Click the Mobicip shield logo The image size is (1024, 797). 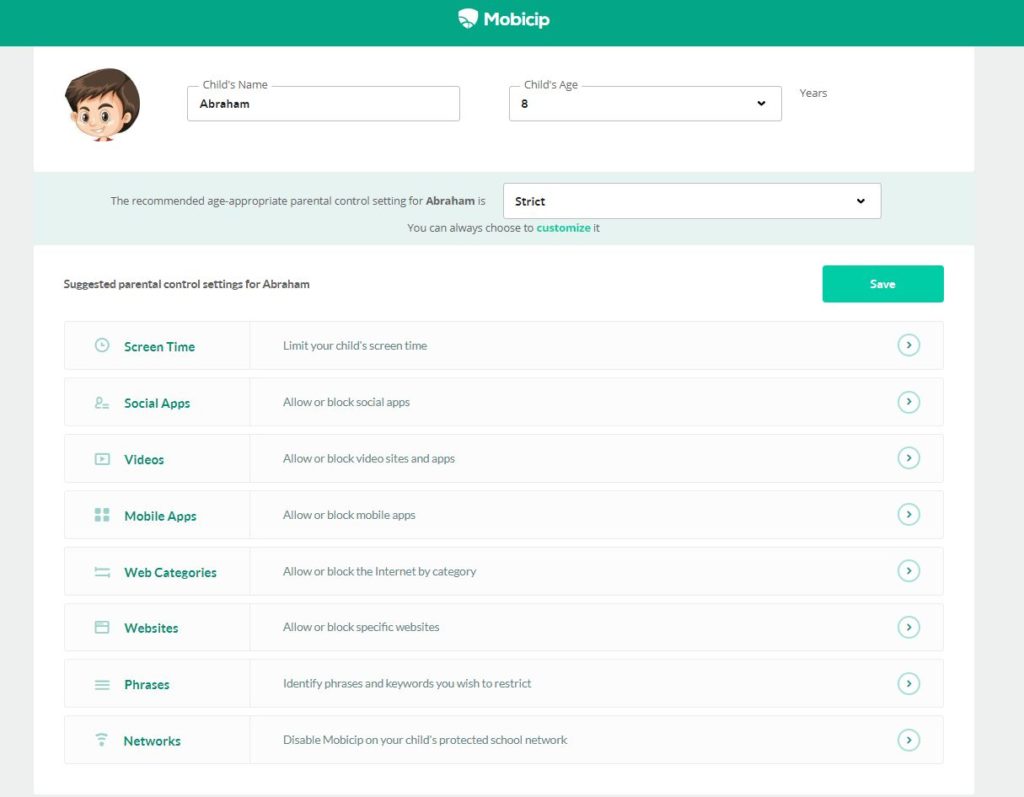point(466,17)
